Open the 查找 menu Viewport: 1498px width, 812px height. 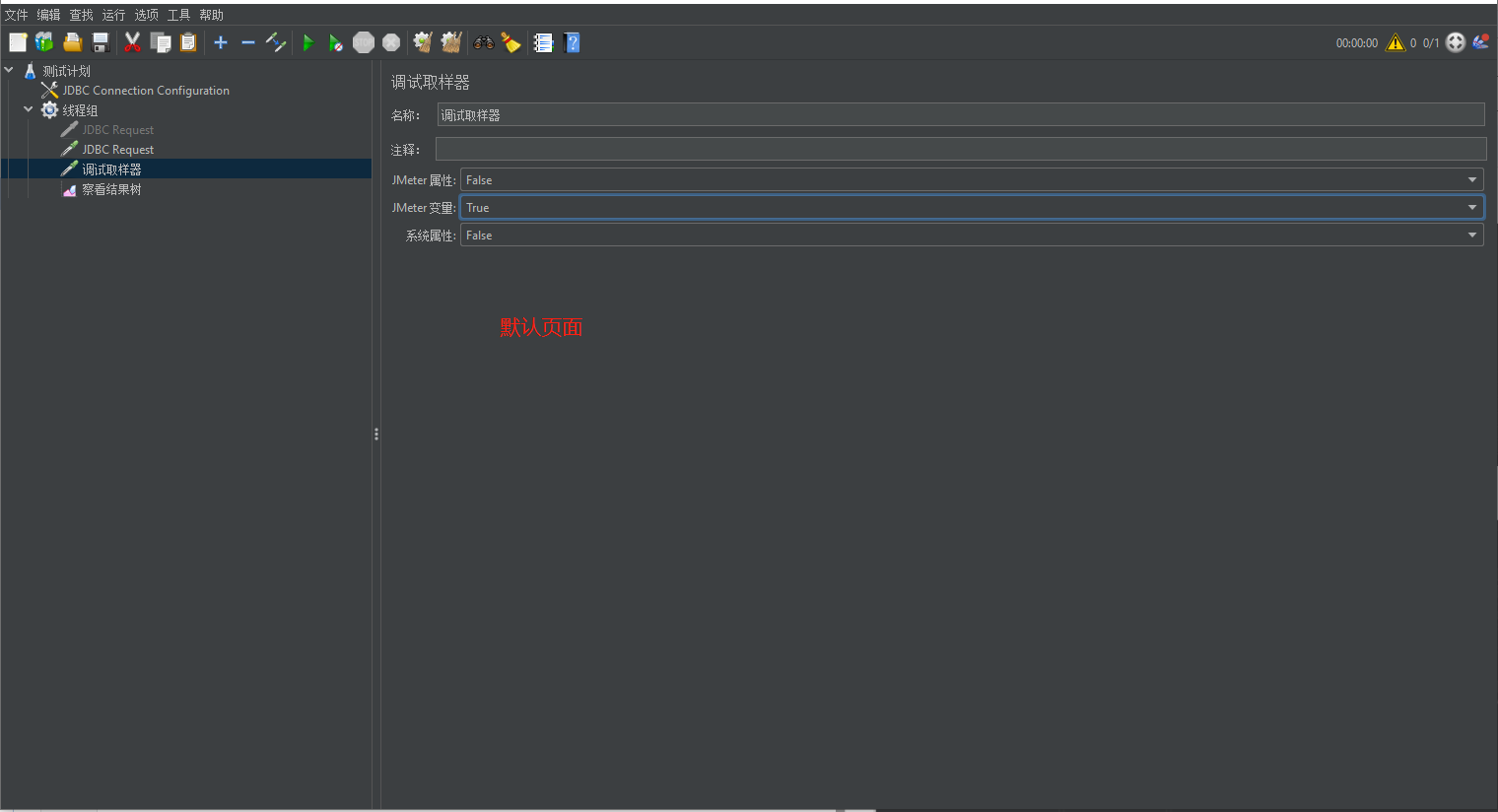pyautogui.click(x=82, y=15)
